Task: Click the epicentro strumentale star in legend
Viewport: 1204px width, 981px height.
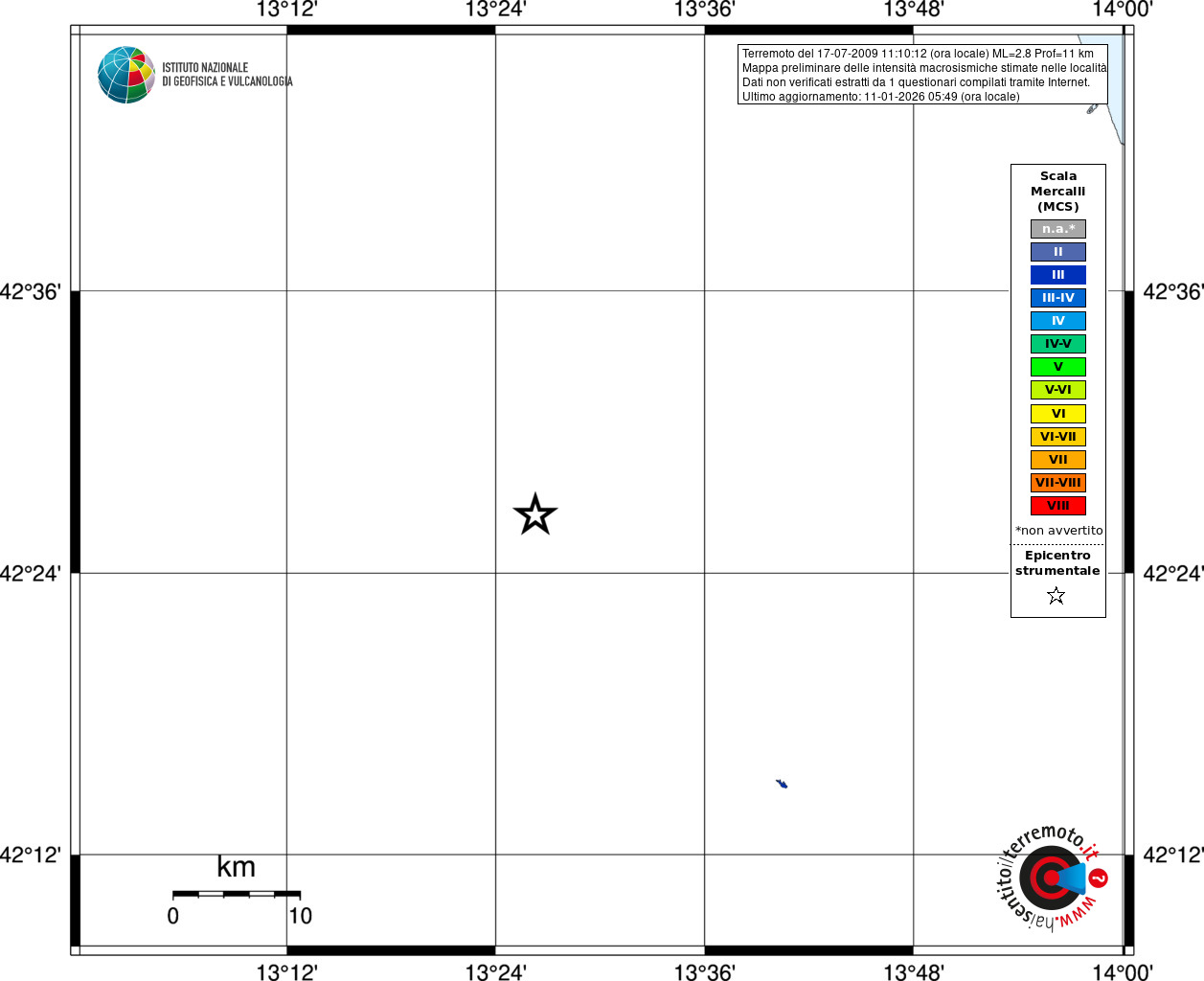Action: [1056, 596]
